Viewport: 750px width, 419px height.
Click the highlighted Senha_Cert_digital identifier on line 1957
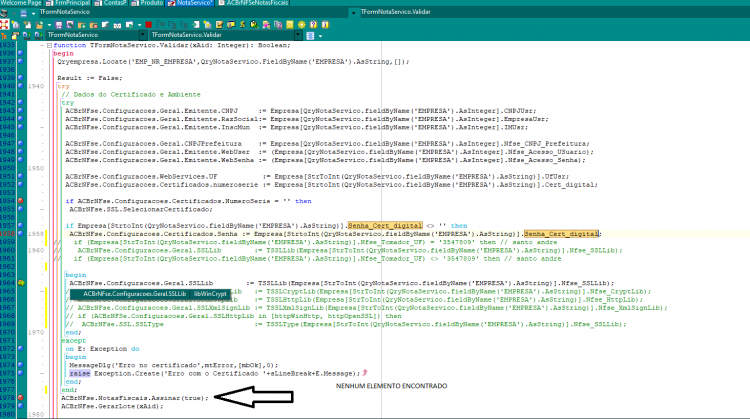tap(385, 225)
